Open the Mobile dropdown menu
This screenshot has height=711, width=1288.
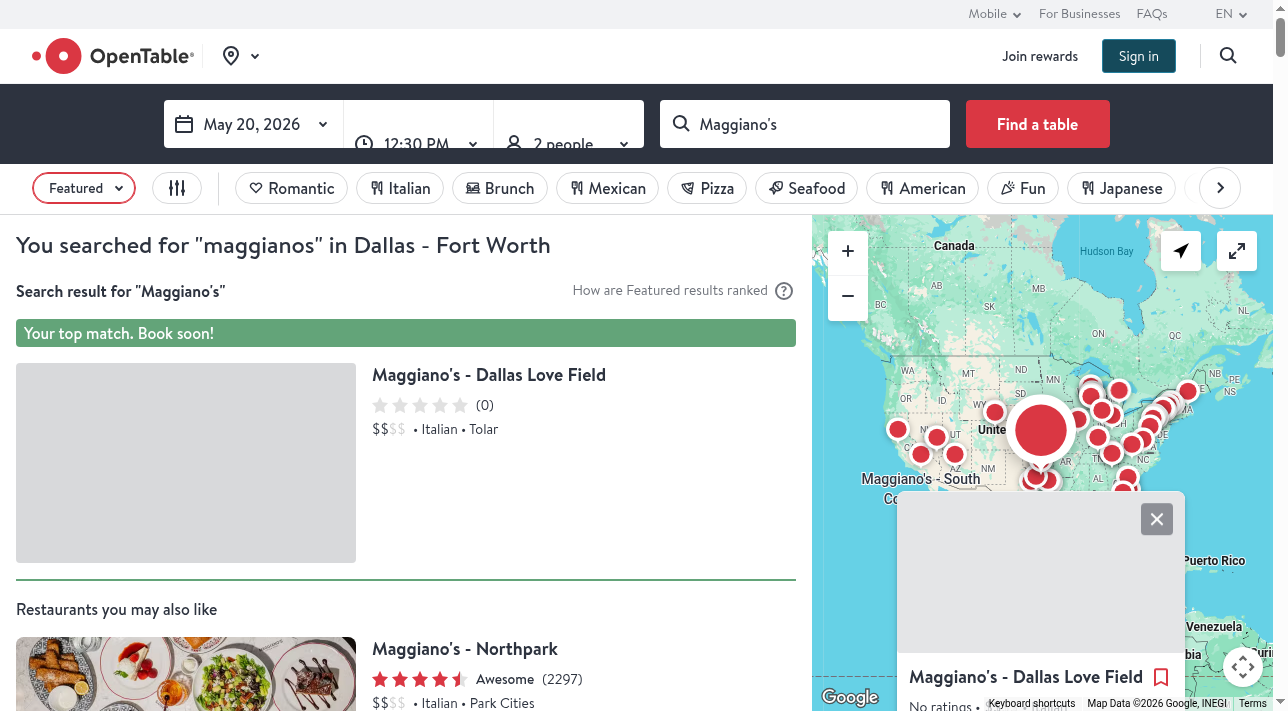point(994,14)
